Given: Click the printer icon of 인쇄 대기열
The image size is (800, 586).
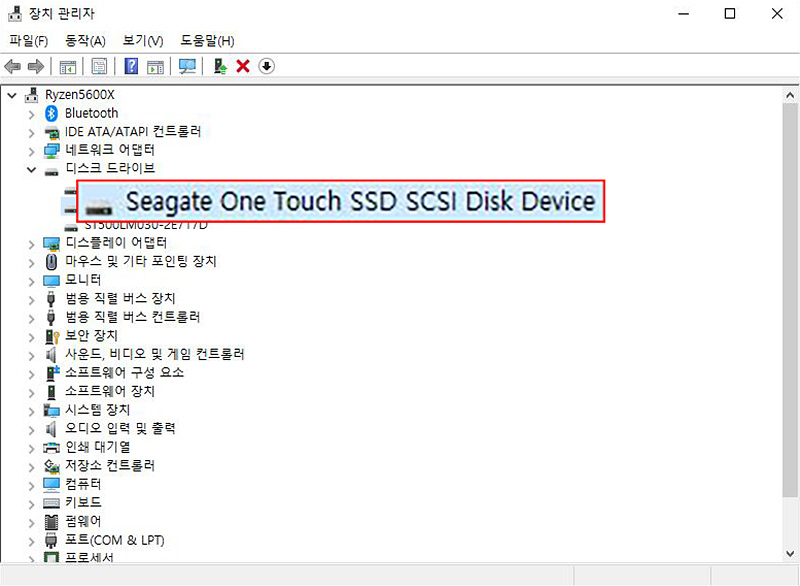Looking at the screenshot, I should [x=52, y=448].
